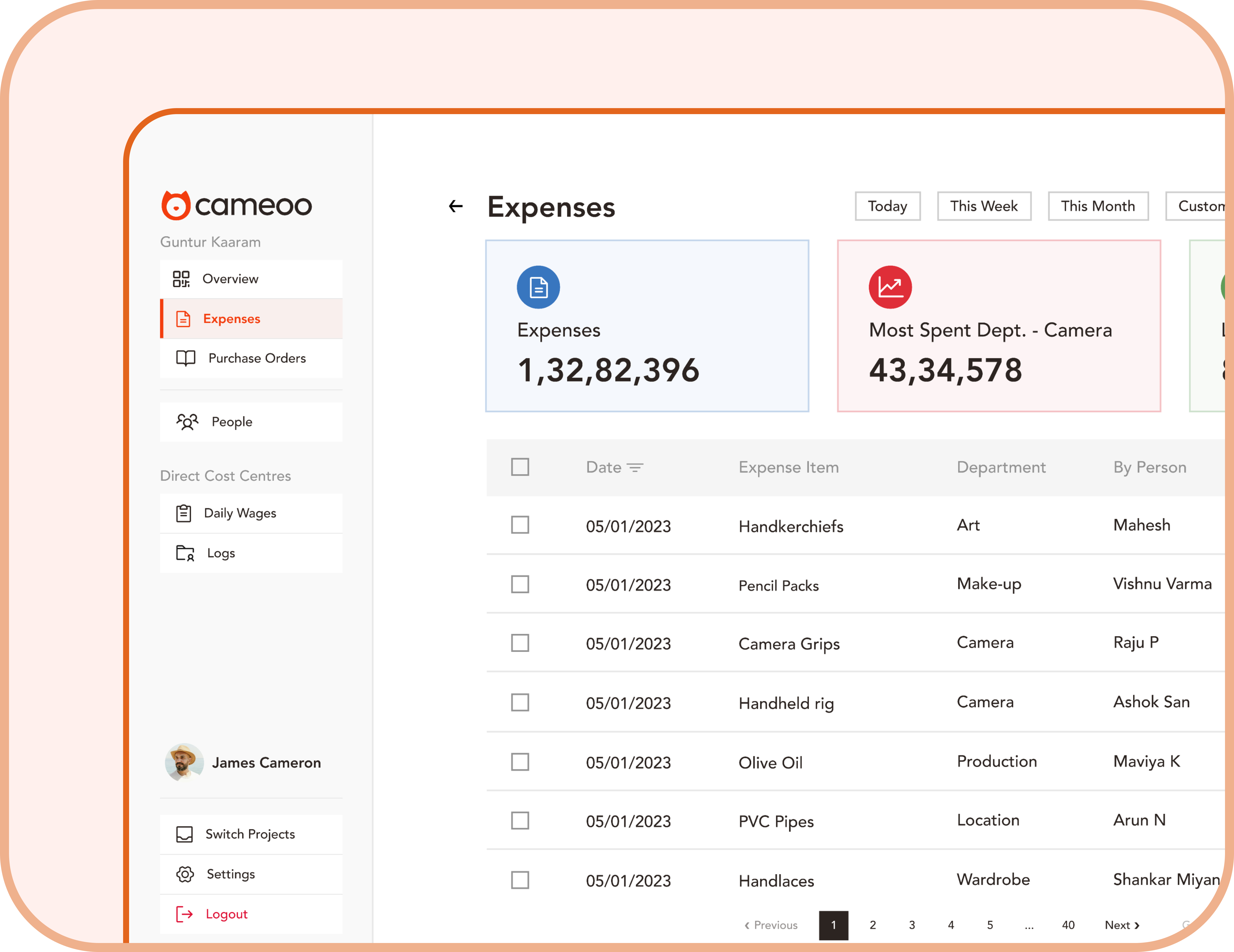Click the Date column sort icon
1234x952 pixels.
click(635, 467)
